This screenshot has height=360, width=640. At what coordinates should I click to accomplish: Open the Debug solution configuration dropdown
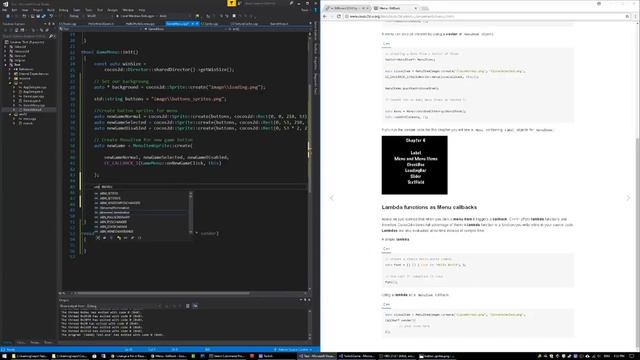76,16
